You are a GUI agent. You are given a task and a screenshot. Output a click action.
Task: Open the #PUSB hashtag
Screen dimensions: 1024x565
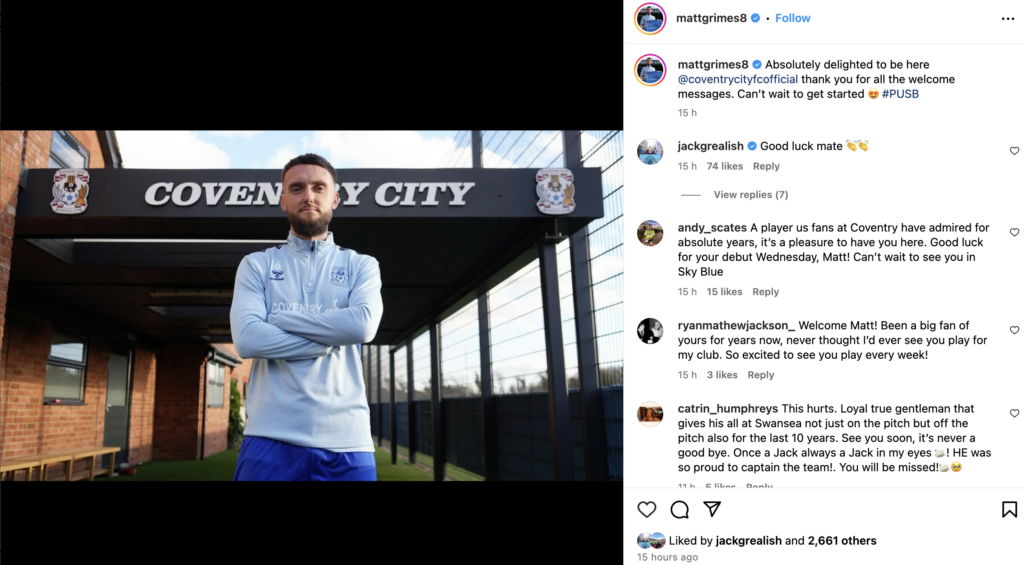click(900, 94)
